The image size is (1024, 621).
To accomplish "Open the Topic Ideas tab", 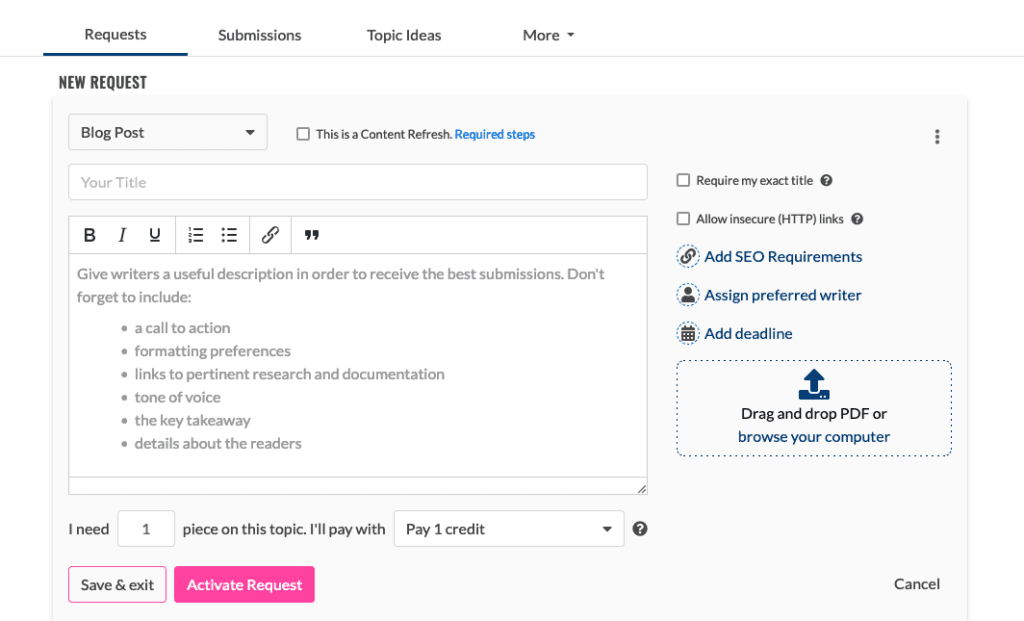I will point(404,35).
